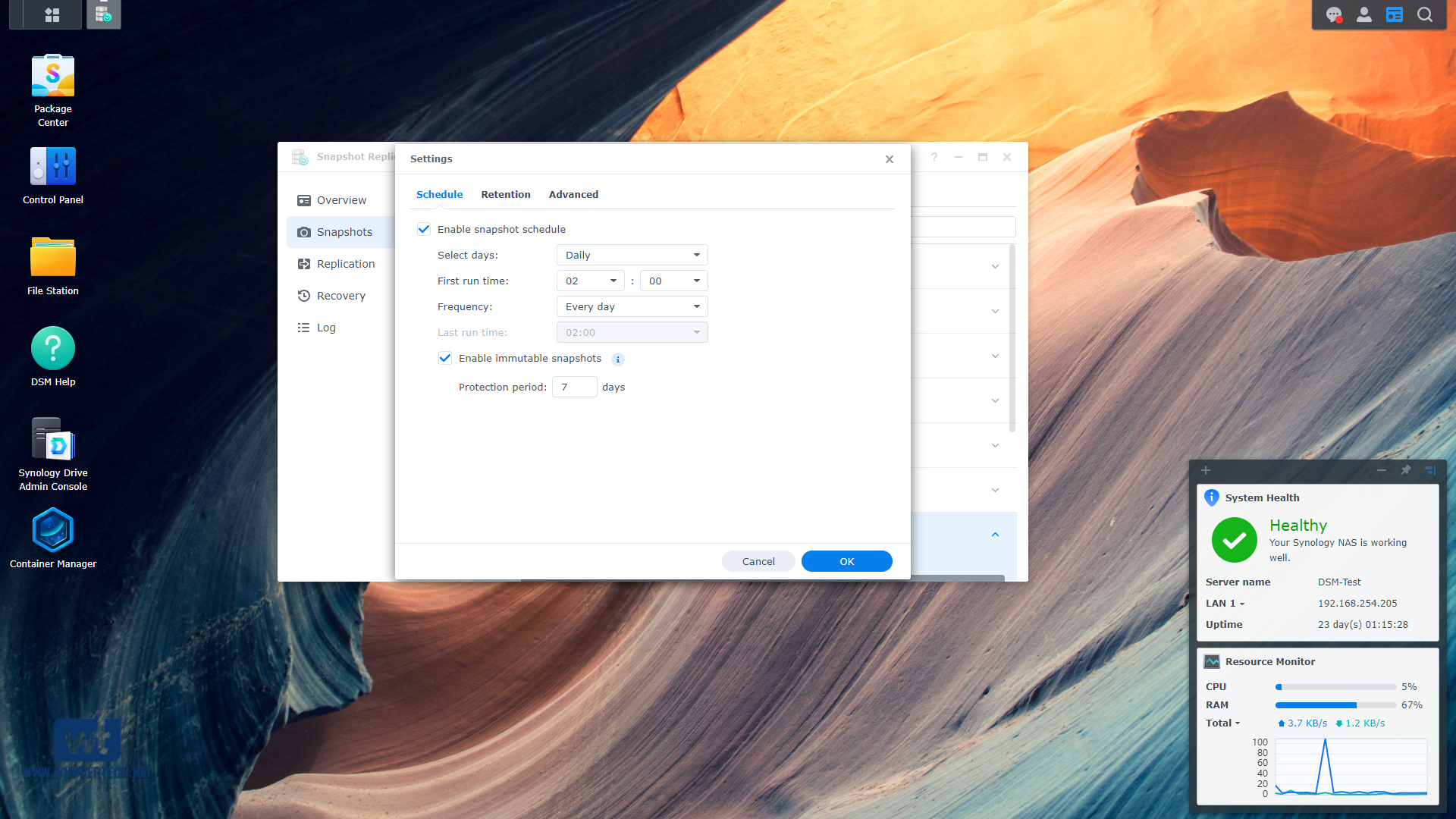Switch to the Retention tab
Screen dimensions: 1456x819
pyautogui.click(x=506, y=194)
